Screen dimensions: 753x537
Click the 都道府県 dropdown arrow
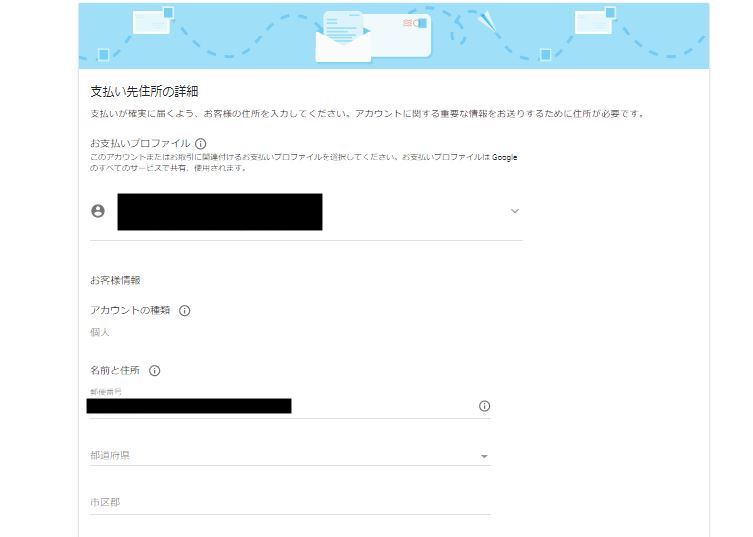click(x=484, y=456)
